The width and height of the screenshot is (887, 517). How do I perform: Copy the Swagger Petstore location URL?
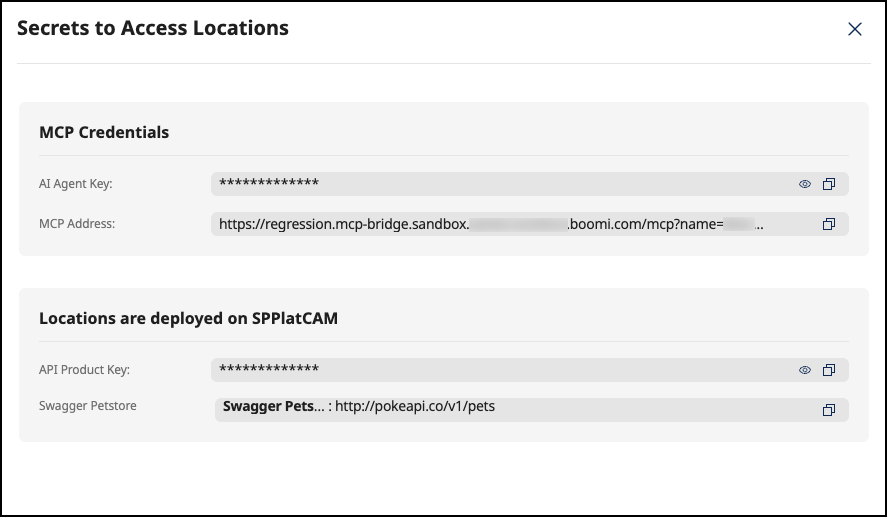point(828,410)
